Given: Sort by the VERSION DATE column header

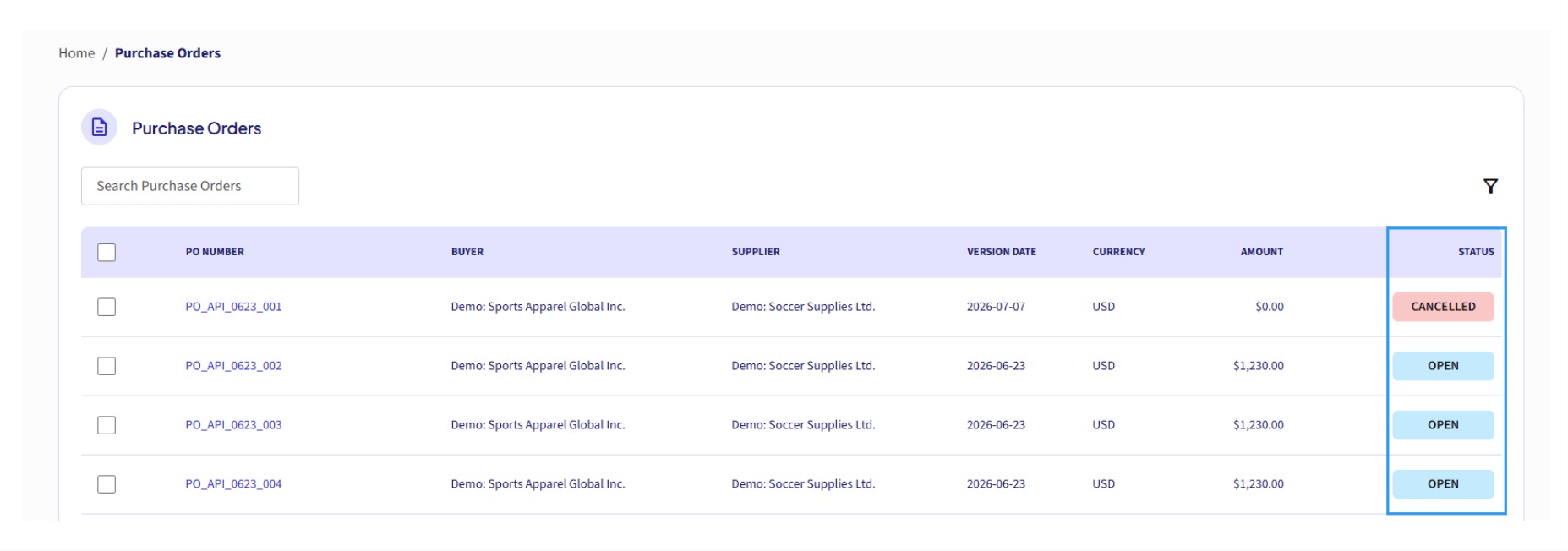Looking at the screenshot, I should point(1002,252).
